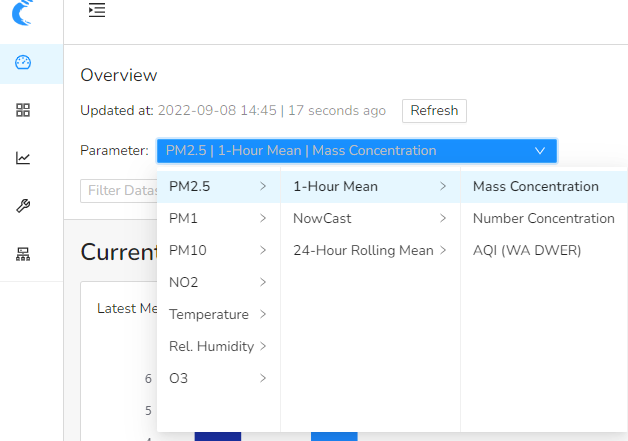628x441 pixels.
Task: Toggle the sidebar collapse menu icon
Action: pyautogui.click(x=96, y=11)
